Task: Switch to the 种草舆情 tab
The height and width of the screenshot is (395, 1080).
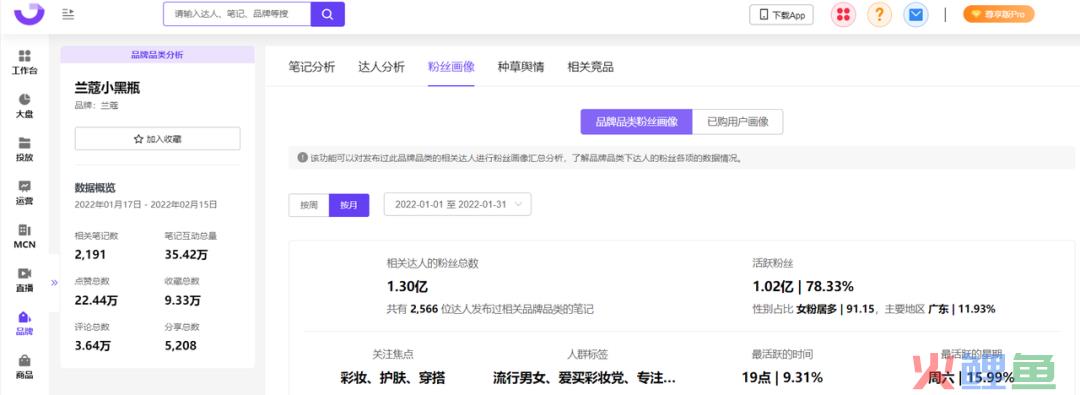Action: click(521, 67)
